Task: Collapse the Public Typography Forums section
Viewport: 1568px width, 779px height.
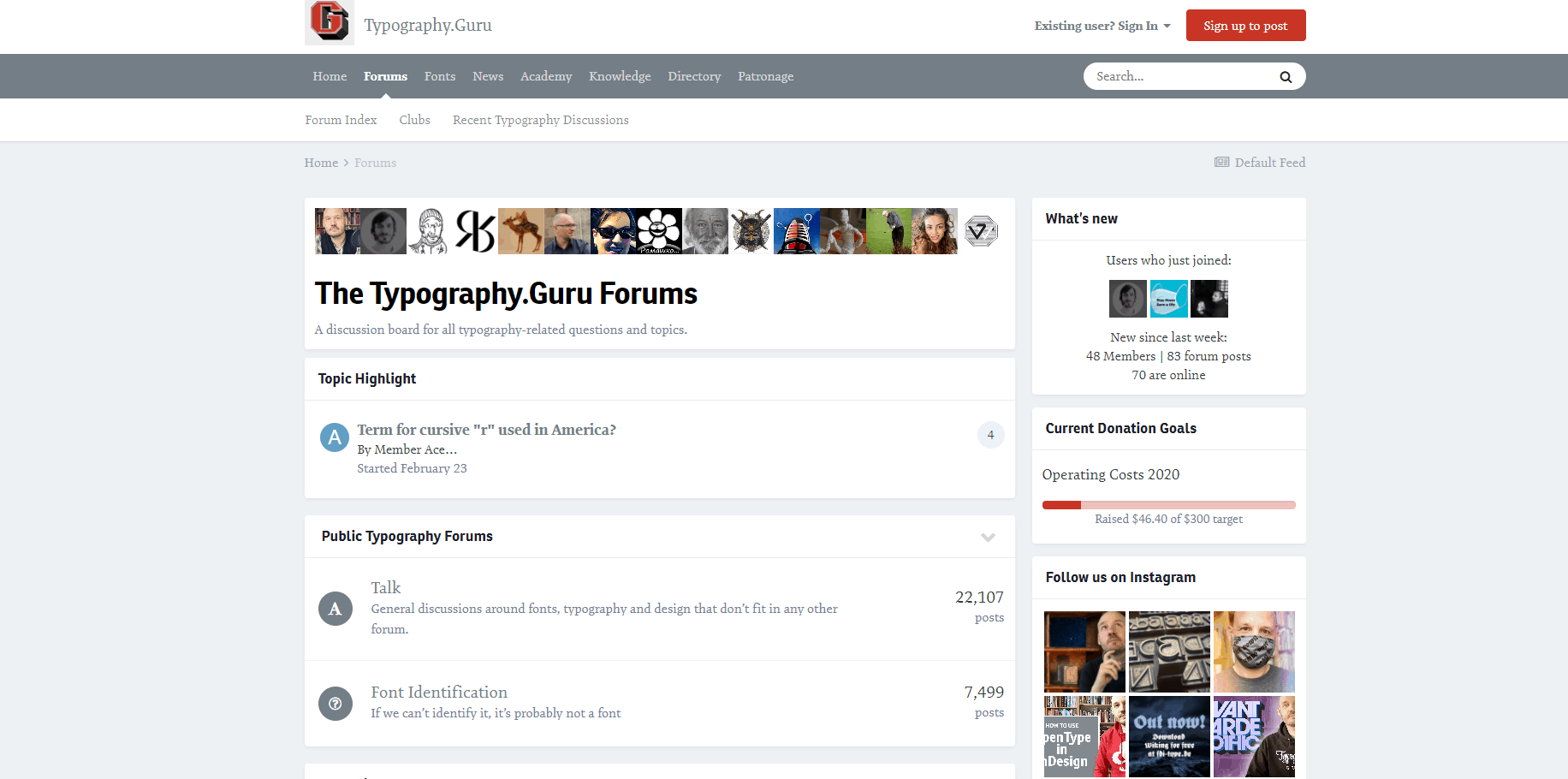Action: click(988, 537)
